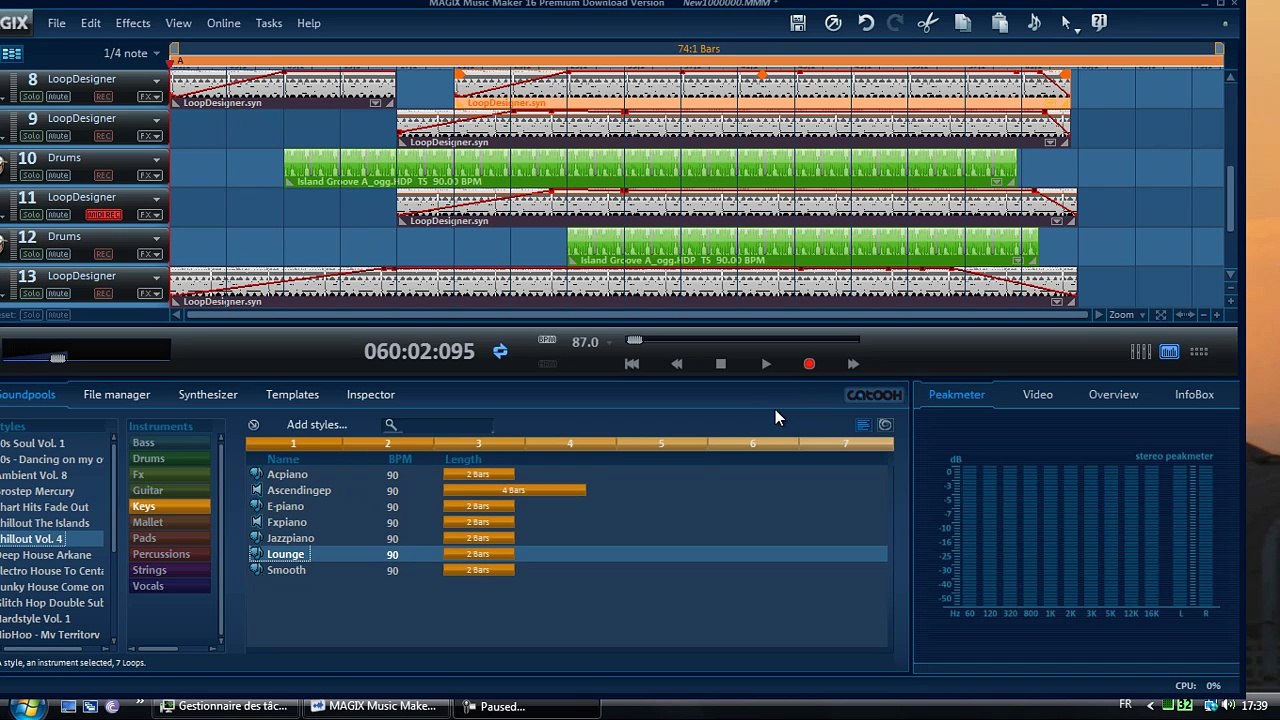Viewport: 1280px width, 720px height.
Task: Click the soundpool search magnifier icon
Action: (391, 425)
